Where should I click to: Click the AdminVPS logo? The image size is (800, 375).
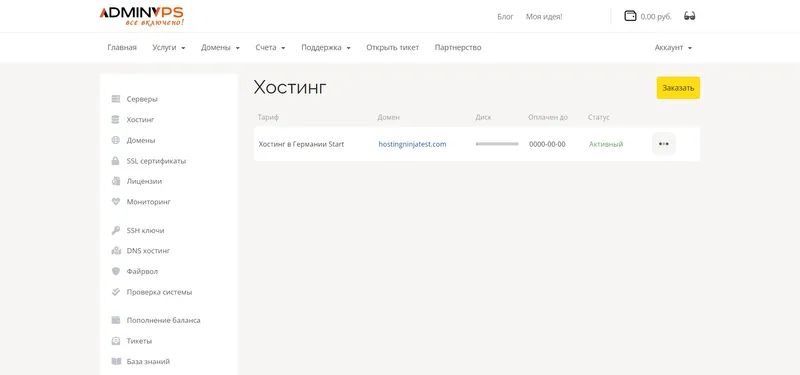[x=141, y=16]
